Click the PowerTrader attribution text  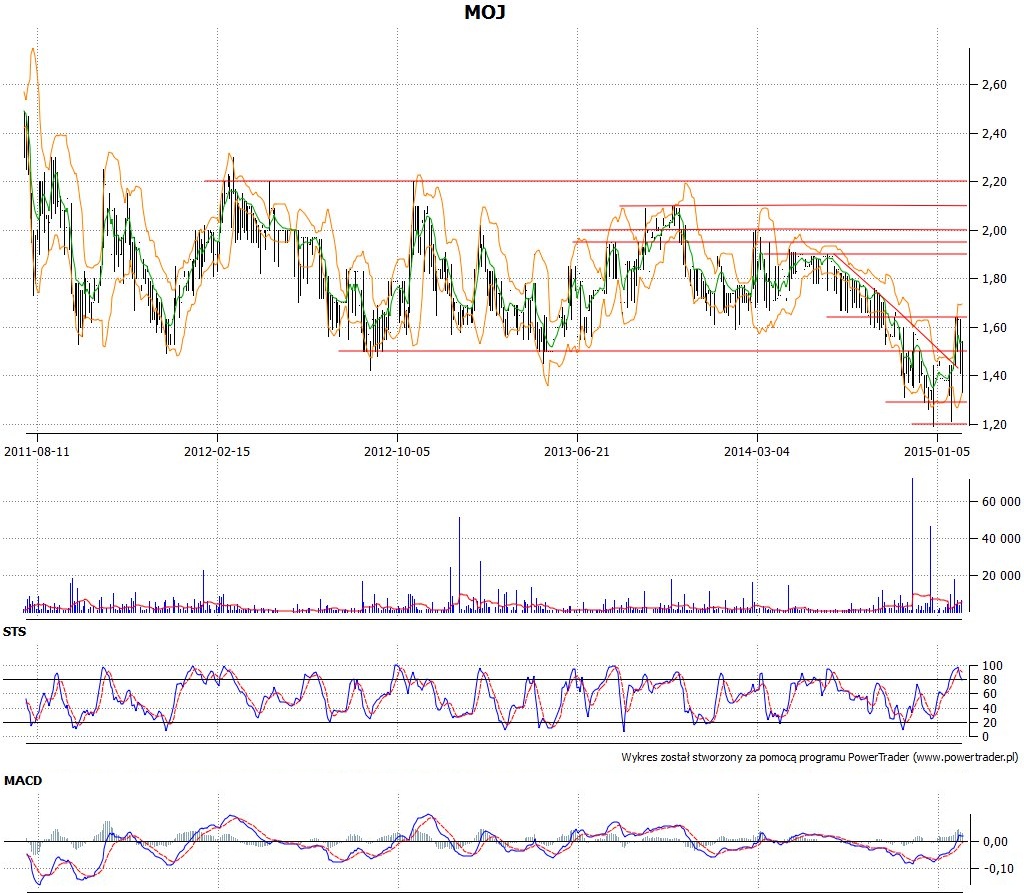coord(820,758)
